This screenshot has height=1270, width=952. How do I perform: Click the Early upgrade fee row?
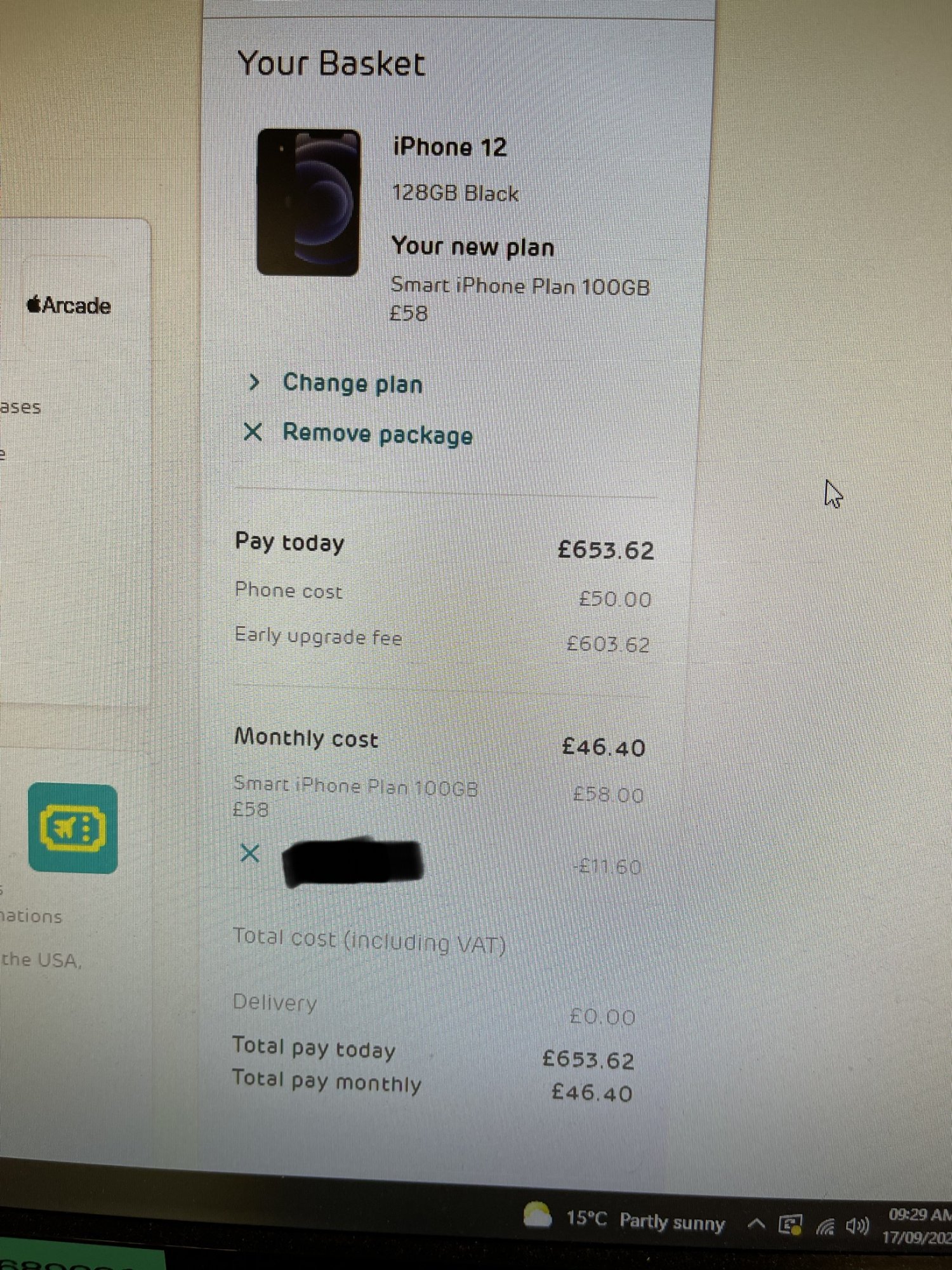(x=442, y=640)
